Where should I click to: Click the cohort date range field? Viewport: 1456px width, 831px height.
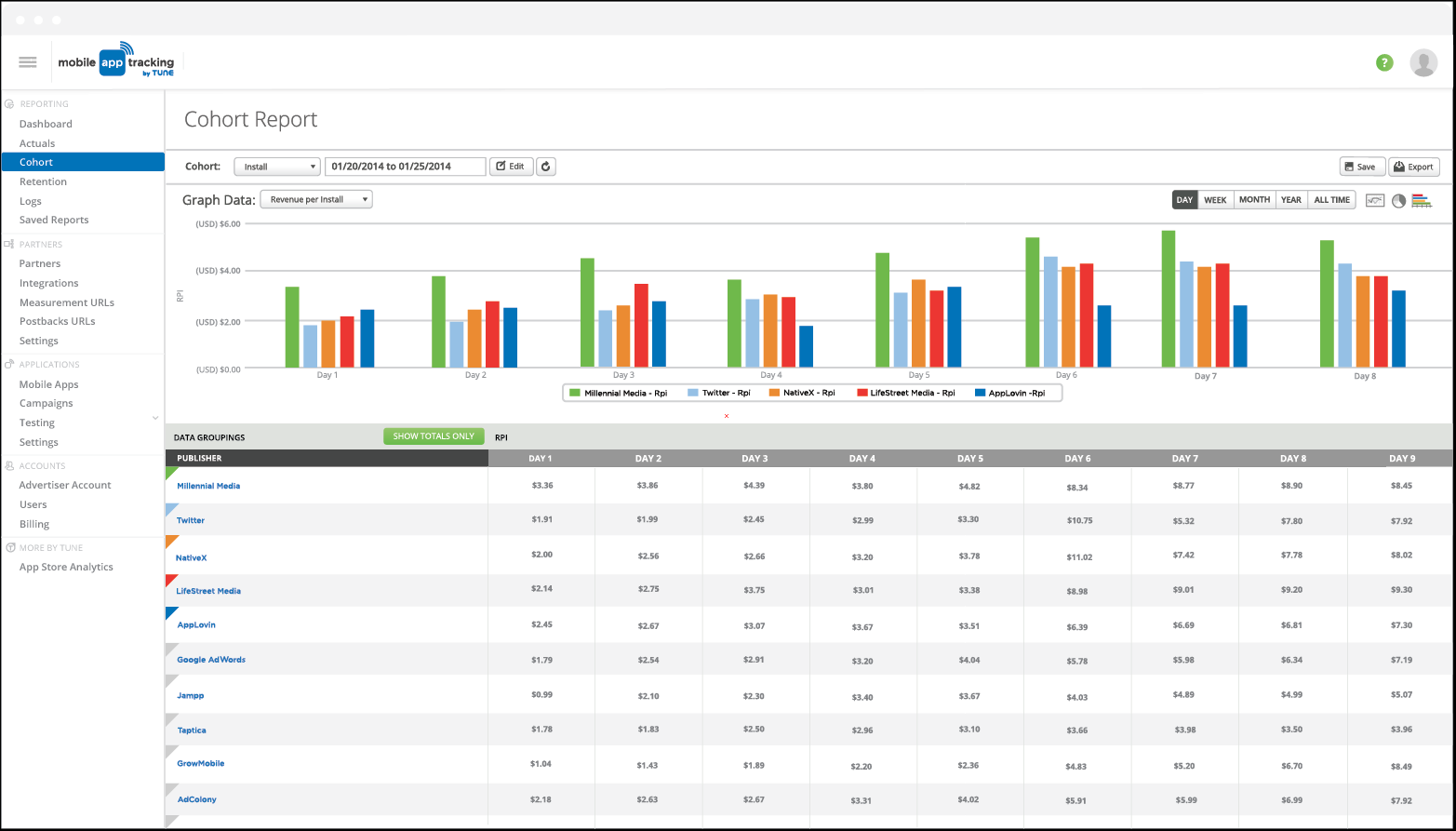405,167
